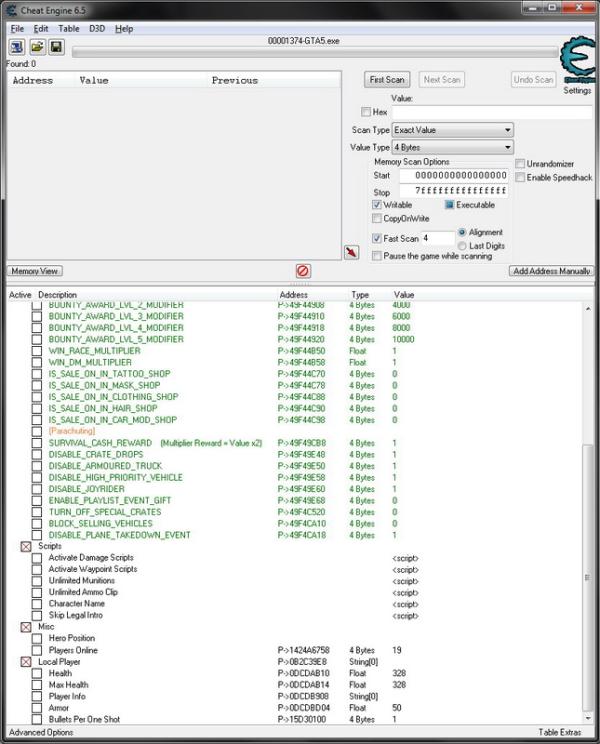Collapse the Local Player group checkbox
The height and width of the screenshot is (744, 600).
(26, 661)
